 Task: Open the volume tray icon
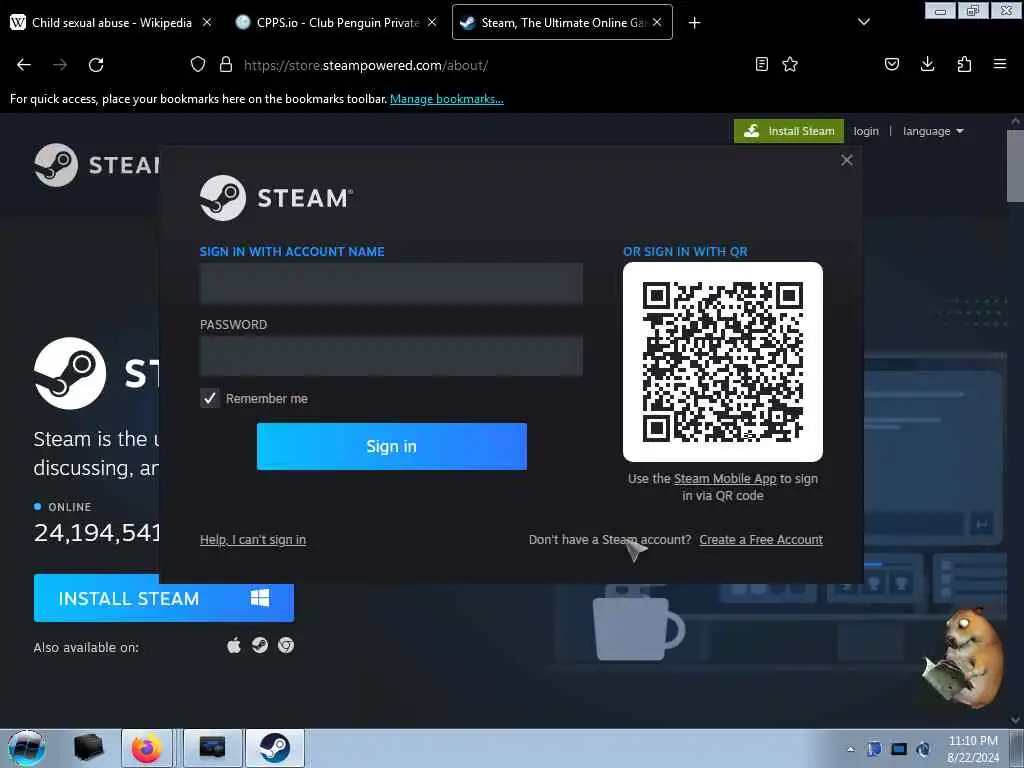(923, 749)
